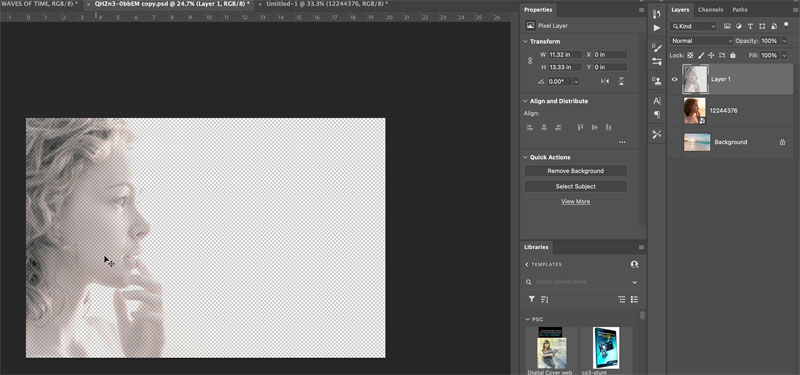Filter layers by smart objects
Viewport: 800px width, 375px height.
pos(774,26)
